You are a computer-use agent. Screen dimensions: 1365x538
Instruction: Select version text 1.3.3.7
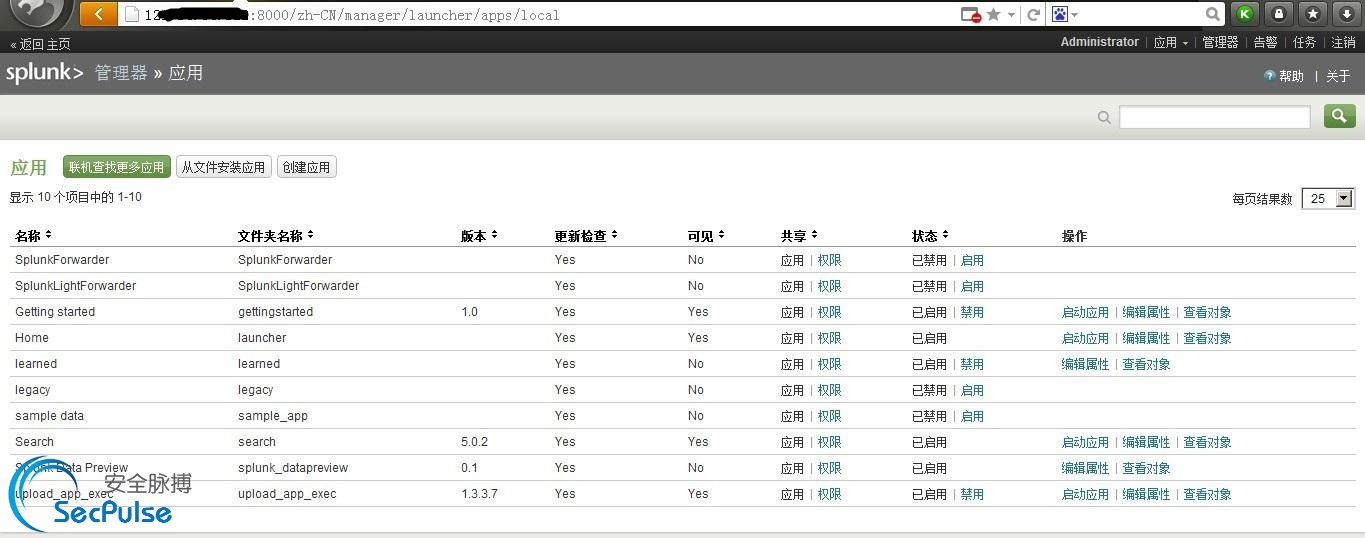pyautogui.click(x=479, y=494)
